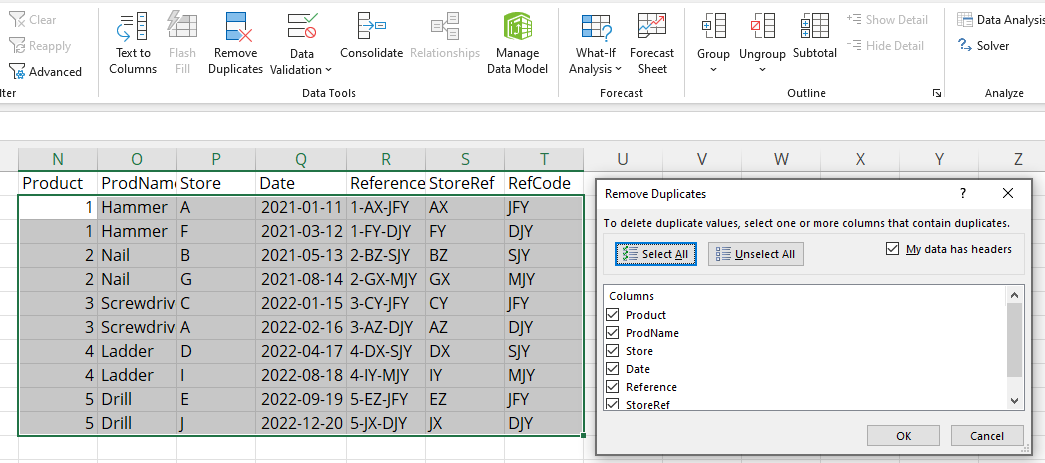The width and height of the screenshot is (1045, 463).
Task: Open the Outline dialog launcher
Action: click(937, 93)
